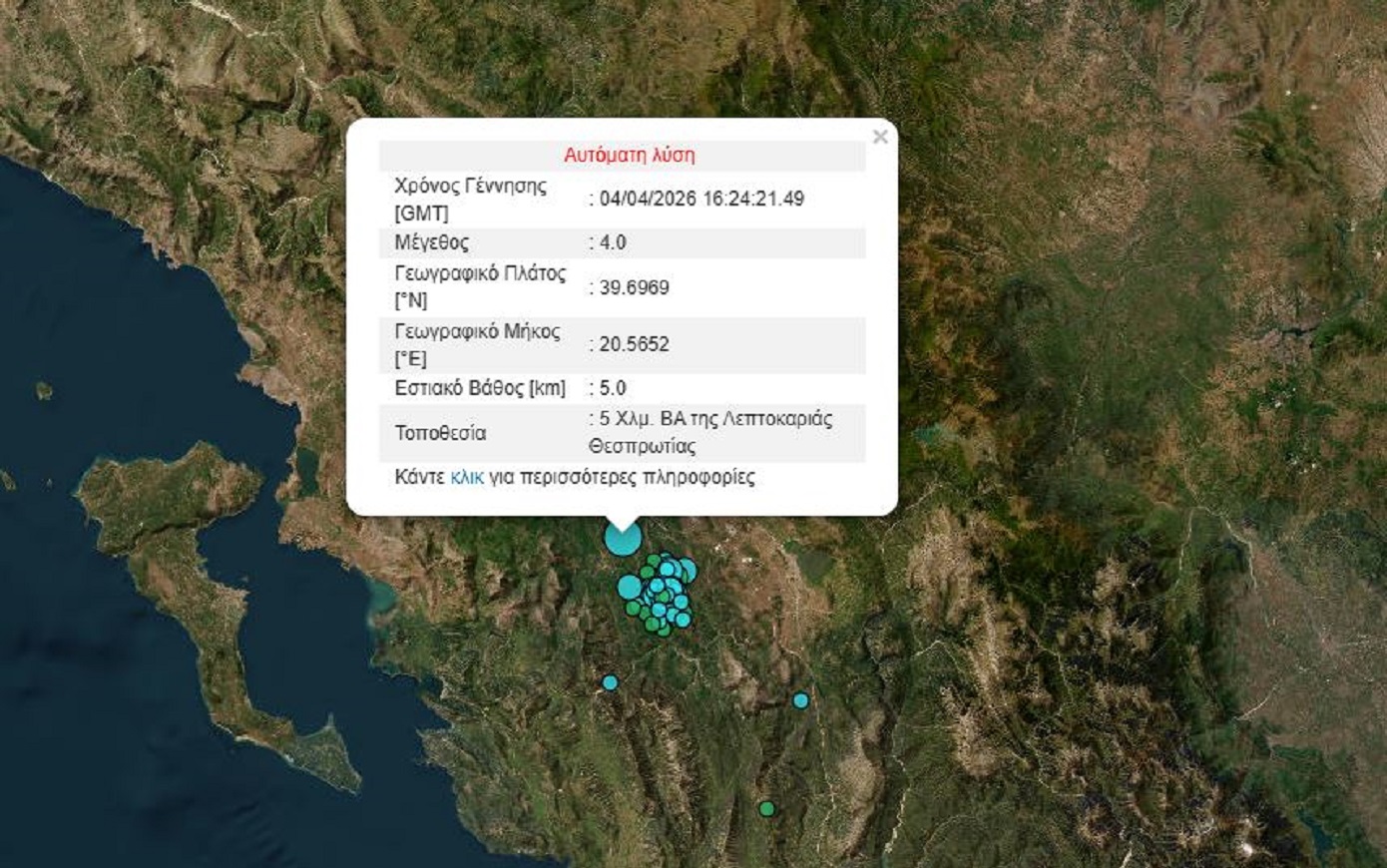Click the rightmost marker in the earthquake cluster
The image size is (1387, 868).
pyautogui.click(x=687, y=572)
